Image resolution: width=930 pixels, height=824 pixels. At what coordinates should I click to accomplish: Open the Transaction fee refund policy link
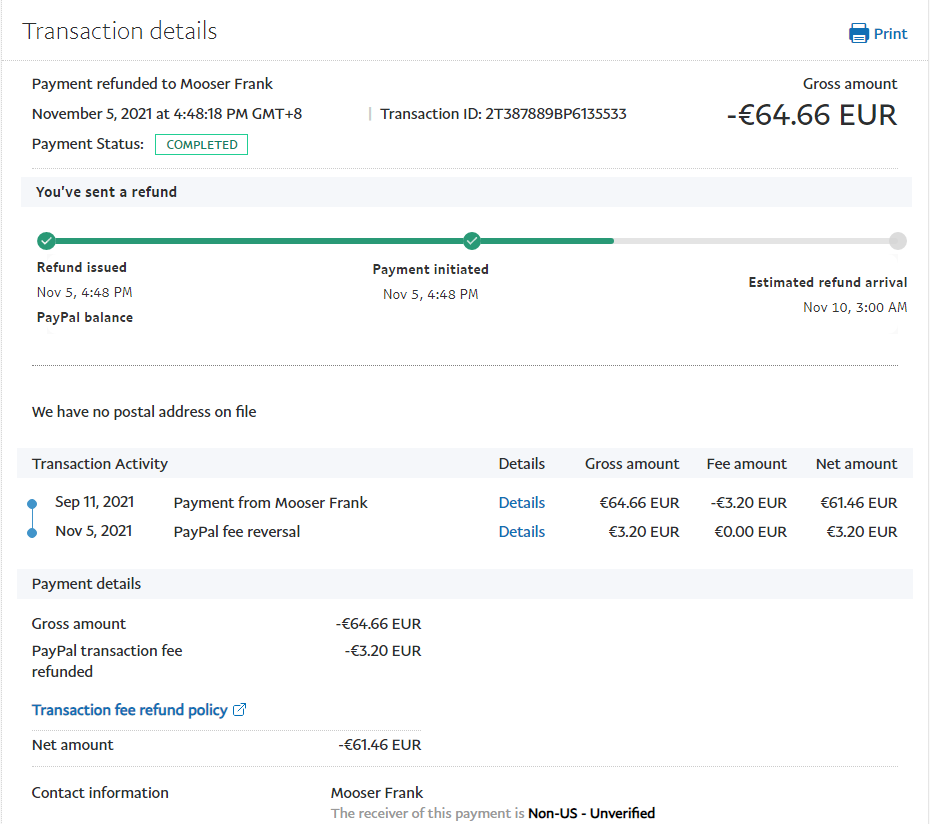(x=129, y=710)
